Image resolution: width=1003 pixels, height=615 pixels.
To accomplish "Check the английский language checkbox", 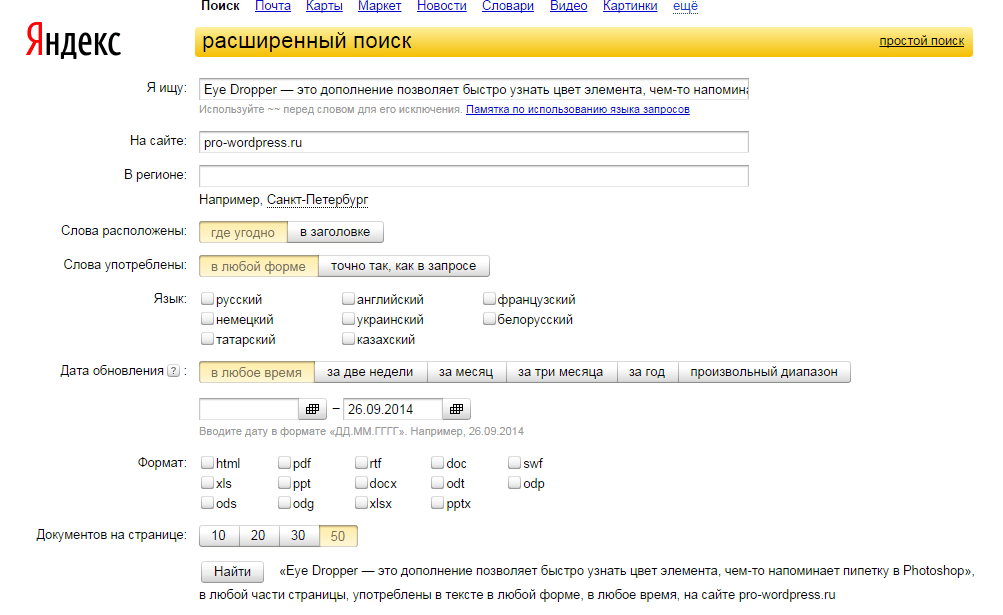I will pyautogui.click(x=348, y=299).
